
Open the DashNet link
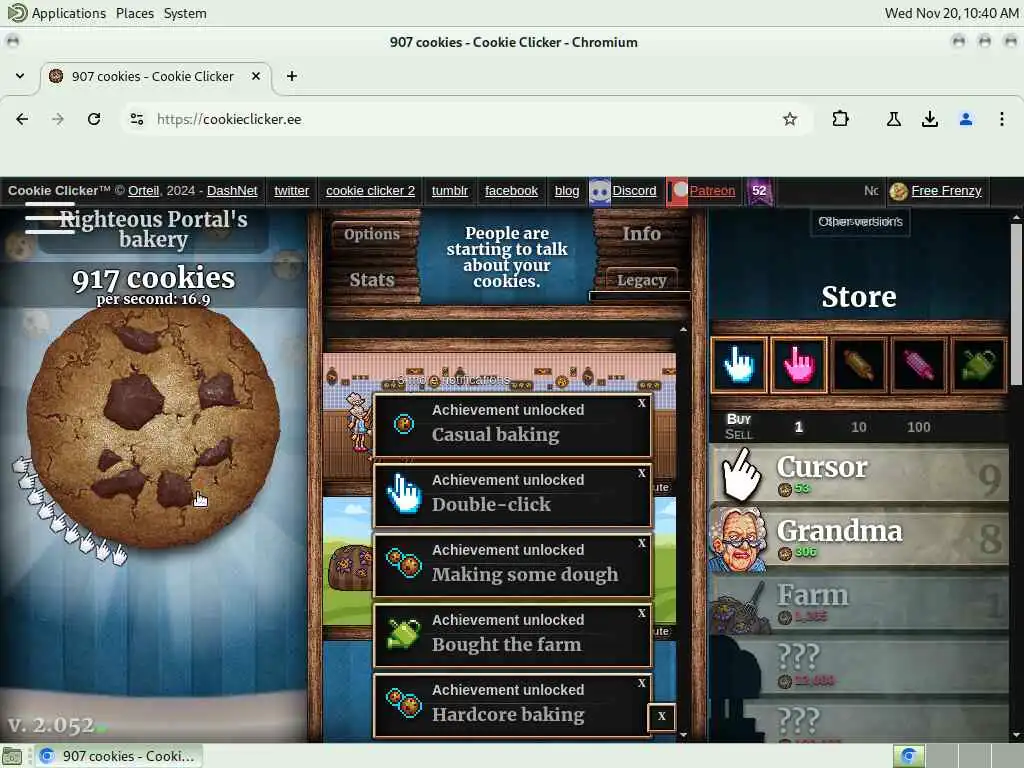(x=232, y=191)
